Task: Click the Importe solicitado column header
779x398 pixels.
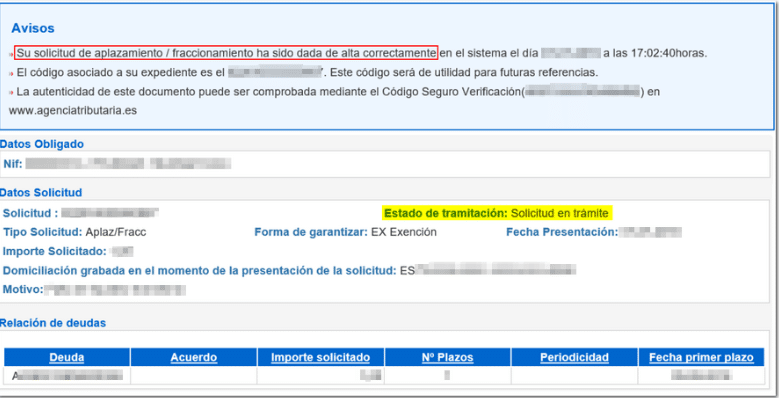Action: click(320, 357)
